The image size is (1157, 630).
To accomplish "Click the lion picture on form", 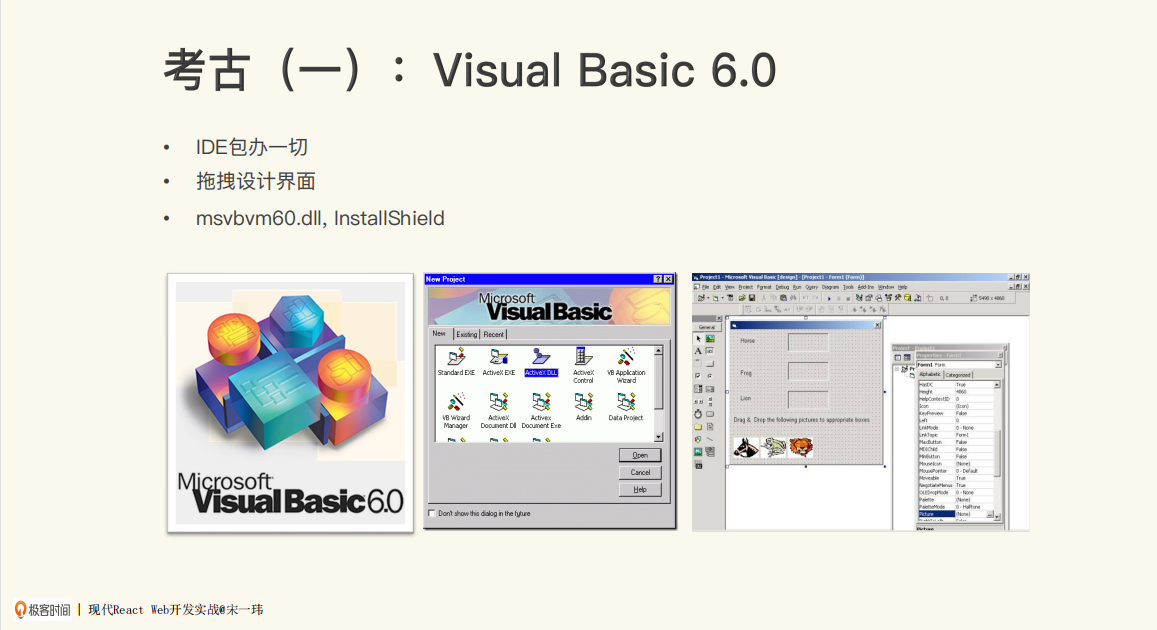I will (x=801, y=447).
